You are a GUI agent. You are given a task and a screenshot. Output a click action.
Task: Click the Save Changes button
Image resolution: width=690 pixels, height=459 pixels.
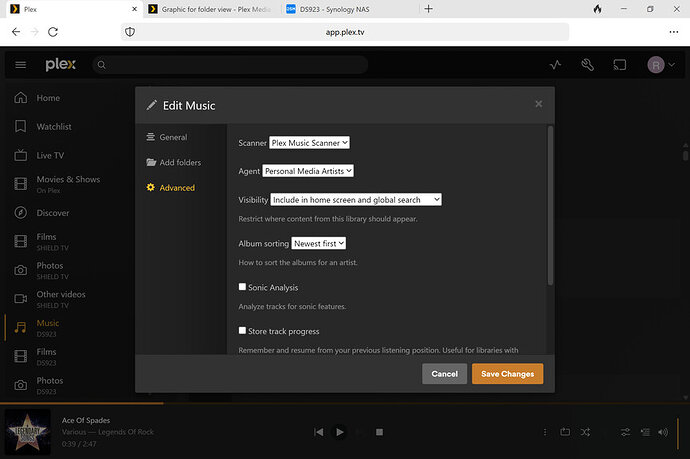pyautogui.click(x=507, y=374)
